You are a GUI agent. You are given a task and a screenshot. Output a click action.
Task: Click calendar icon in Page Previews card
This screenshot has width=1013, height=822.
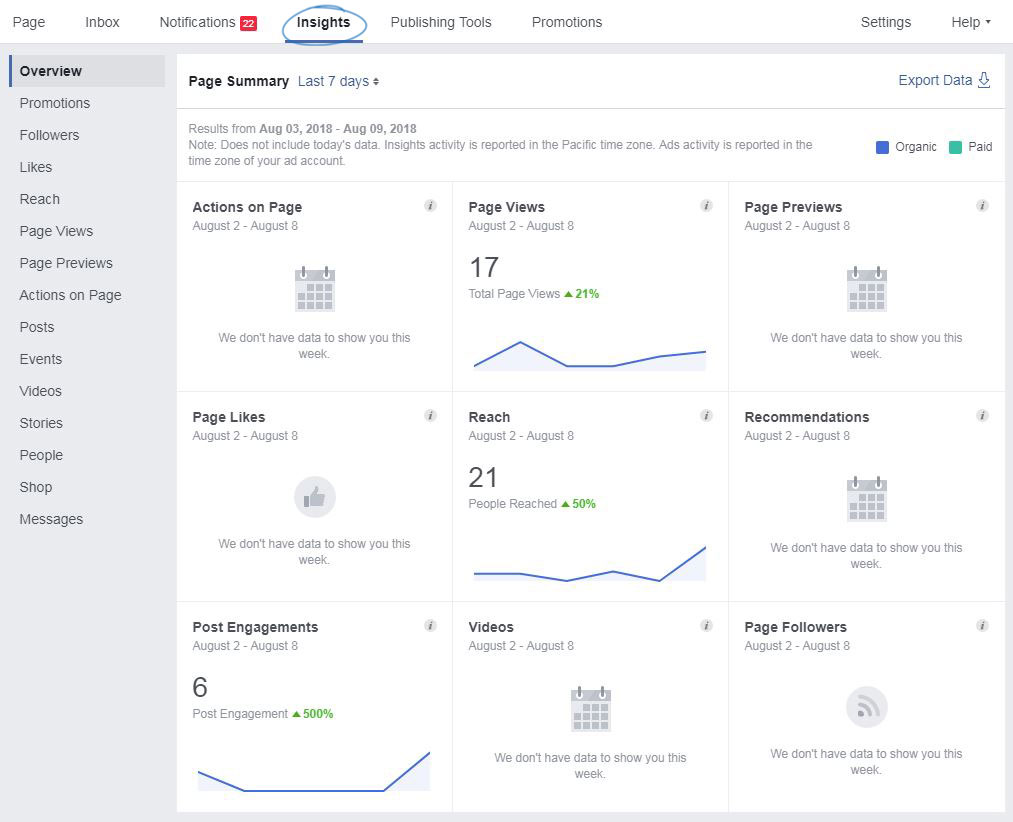click(x=866, y=289)
